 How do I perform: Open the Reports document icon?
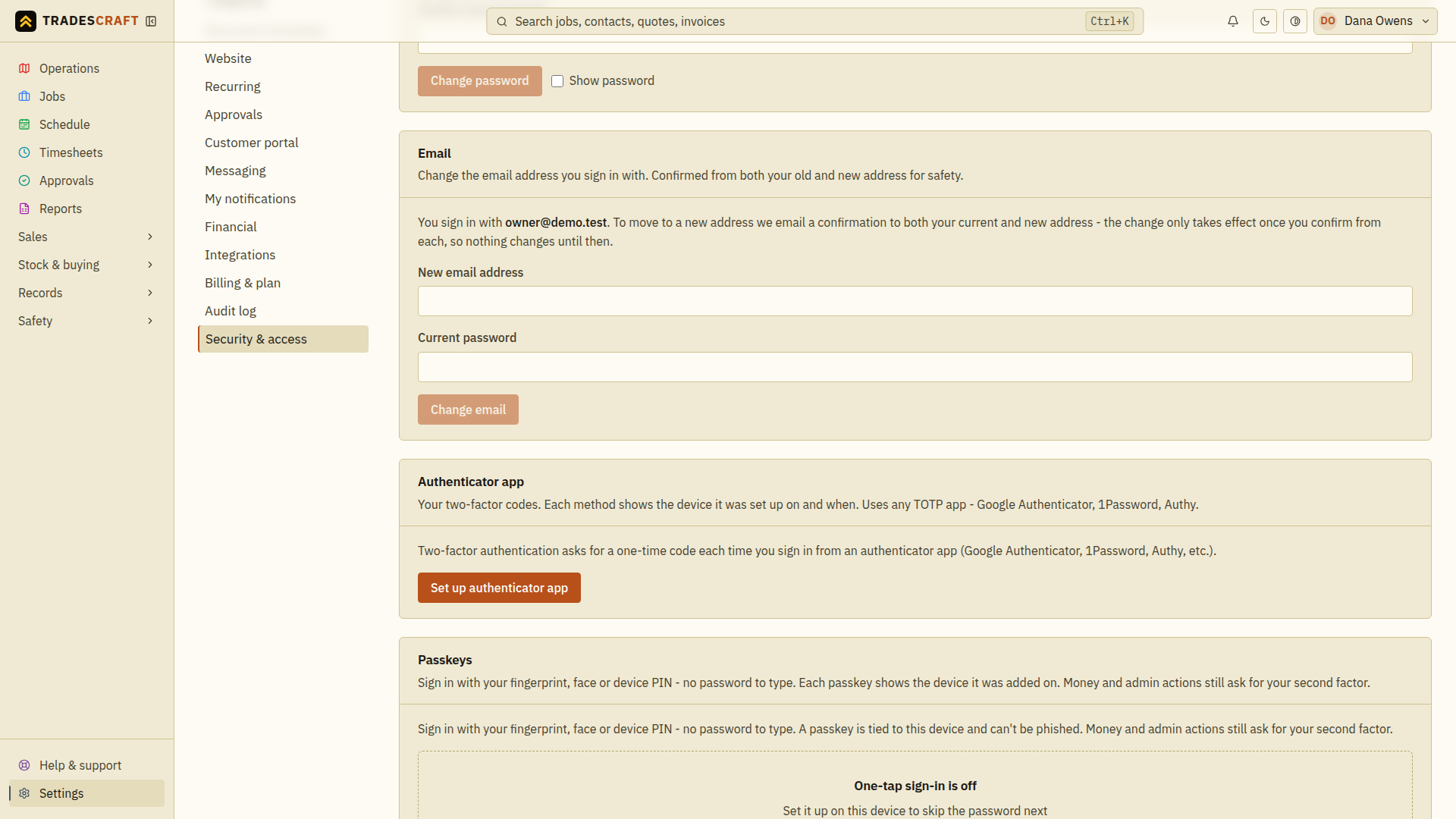24,209
